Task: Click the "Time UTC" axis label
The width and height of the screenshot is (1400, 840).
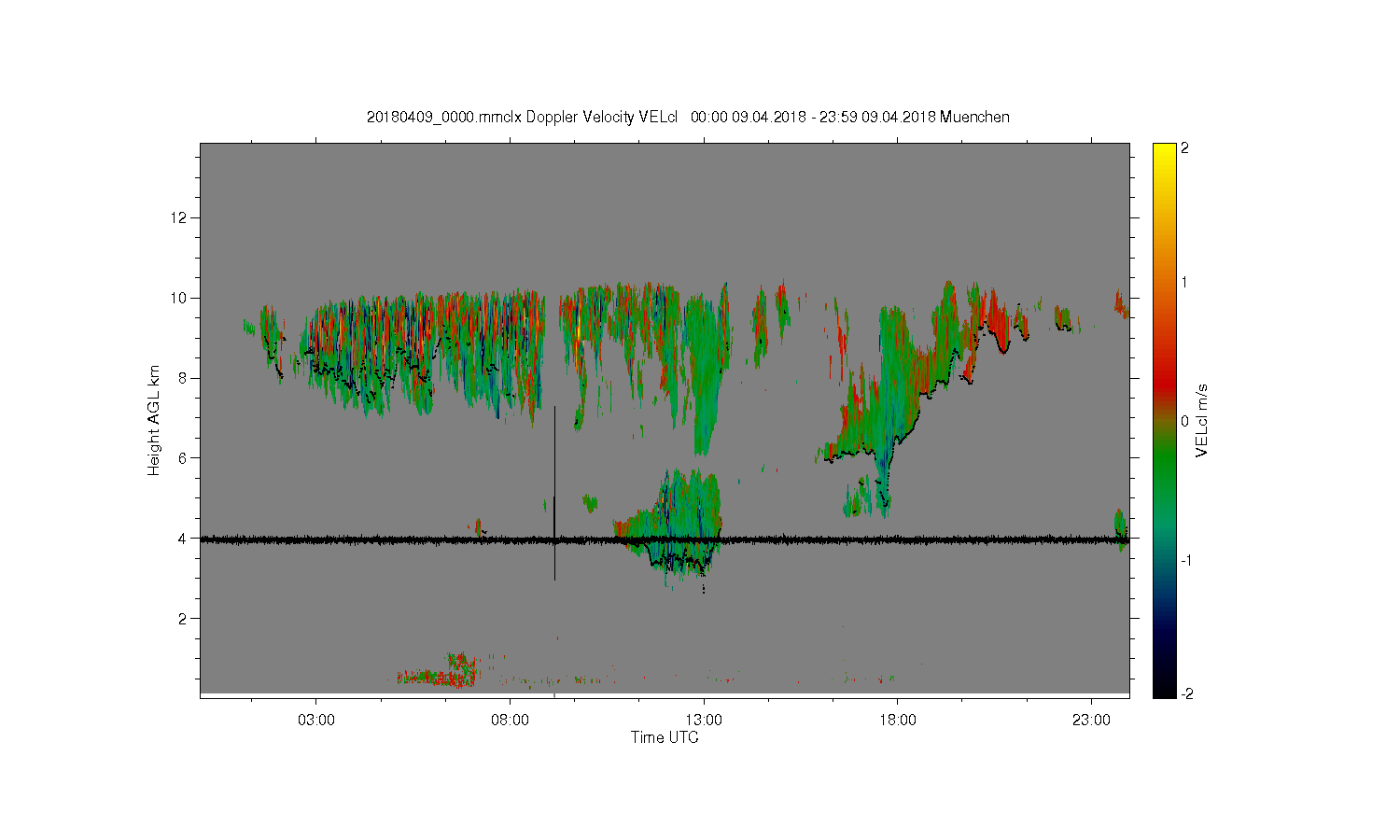Action: [x=665, y=737]
